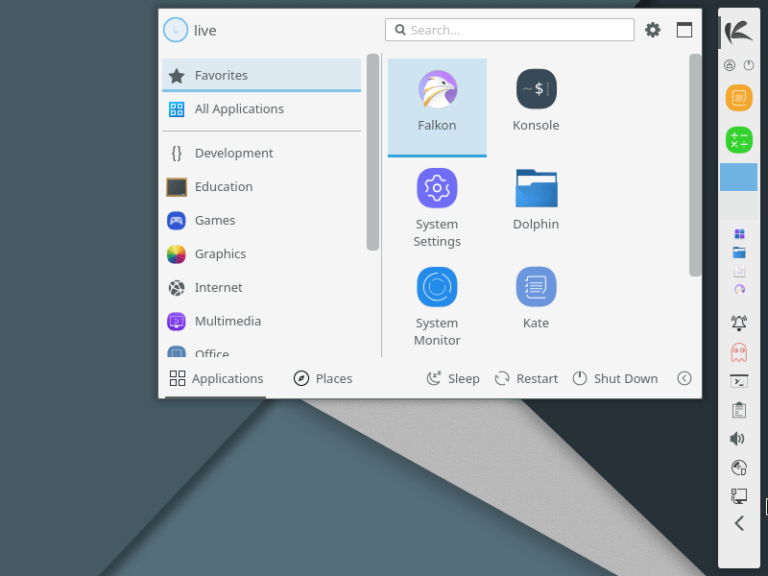
Task: Open green calculator app in panel
Action: [739, 140]
